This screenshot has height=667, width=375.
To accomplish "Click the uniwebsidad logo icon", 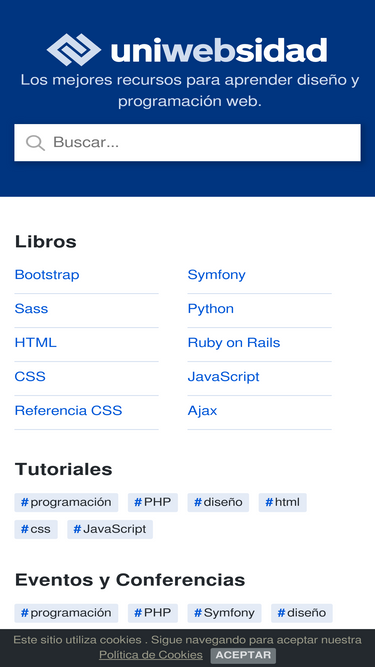I will point(74,50).
